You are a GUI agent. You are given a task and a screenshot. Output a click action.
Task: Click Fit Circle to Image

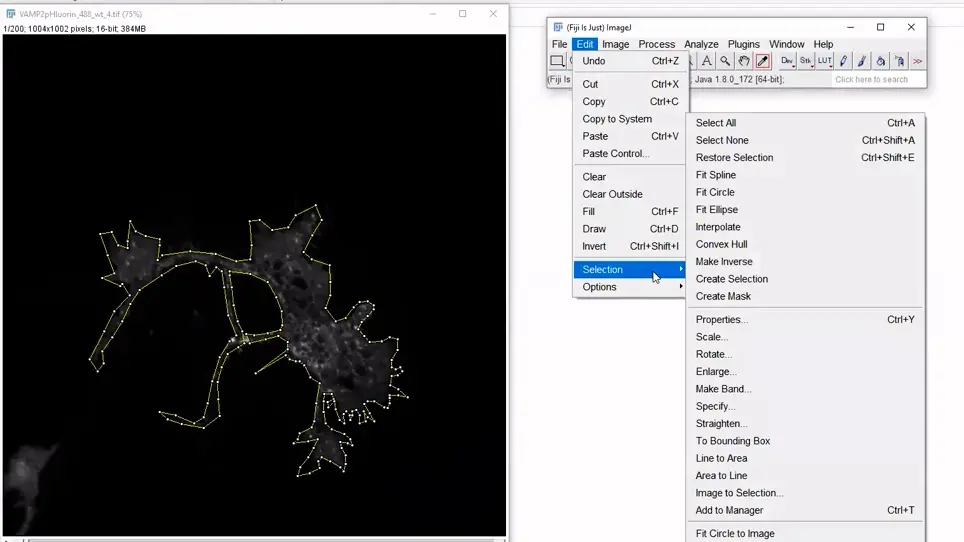(x=805, y=533)
